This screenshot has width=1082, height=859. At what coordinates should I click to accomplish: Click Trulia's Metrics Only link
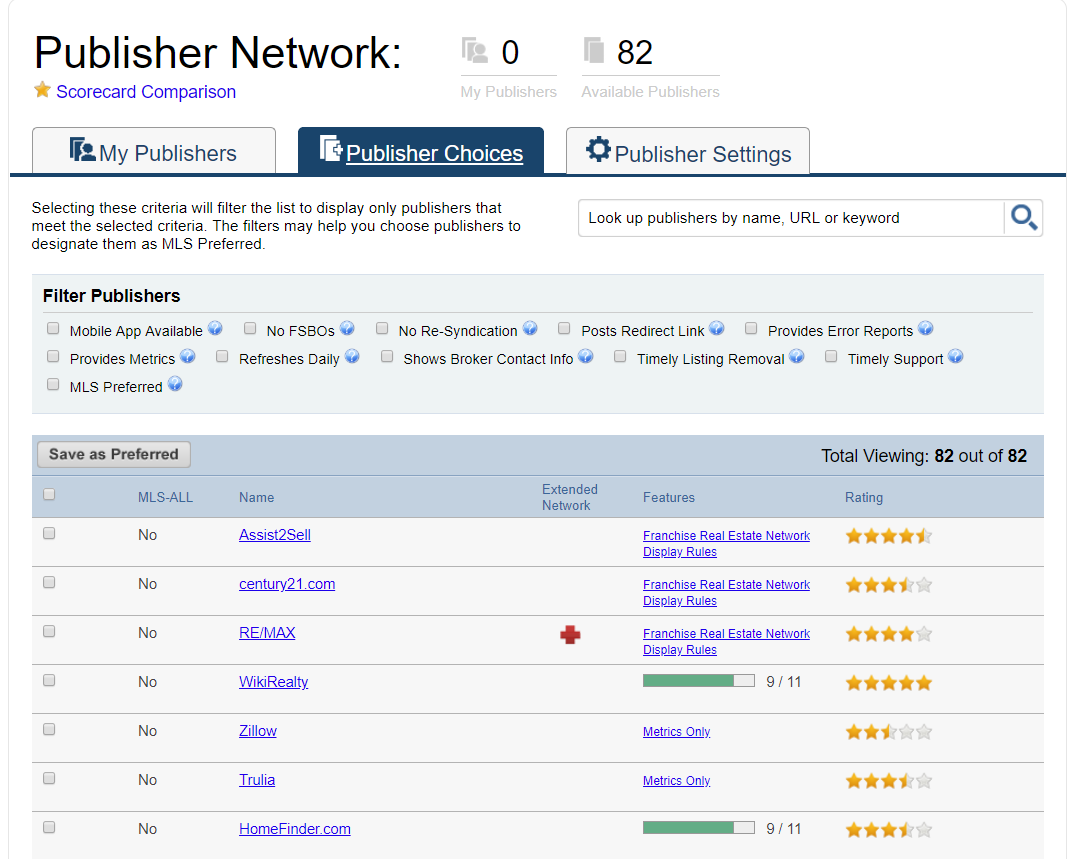coord(676,780)
